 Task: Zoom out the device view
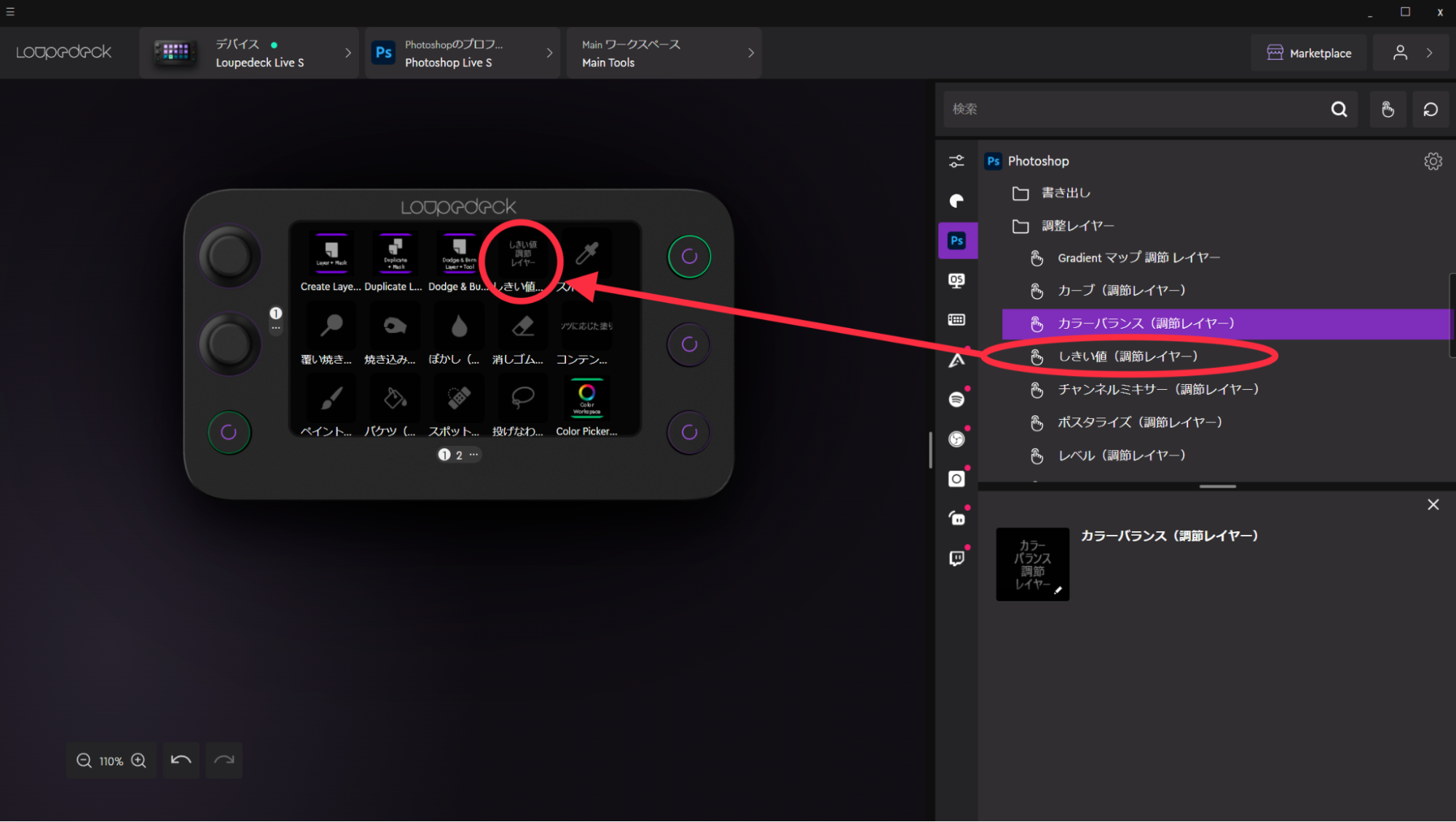[84, 761]
